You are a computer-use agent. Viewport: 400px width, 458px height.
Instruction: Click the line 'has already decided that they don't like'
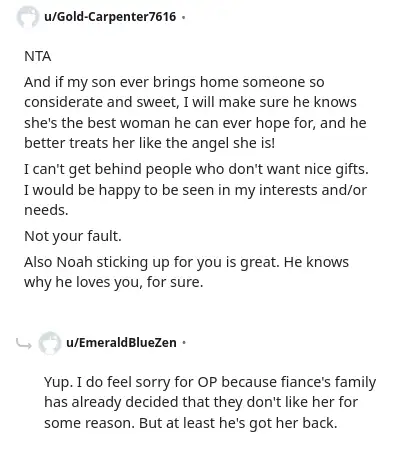click(201, 402)
